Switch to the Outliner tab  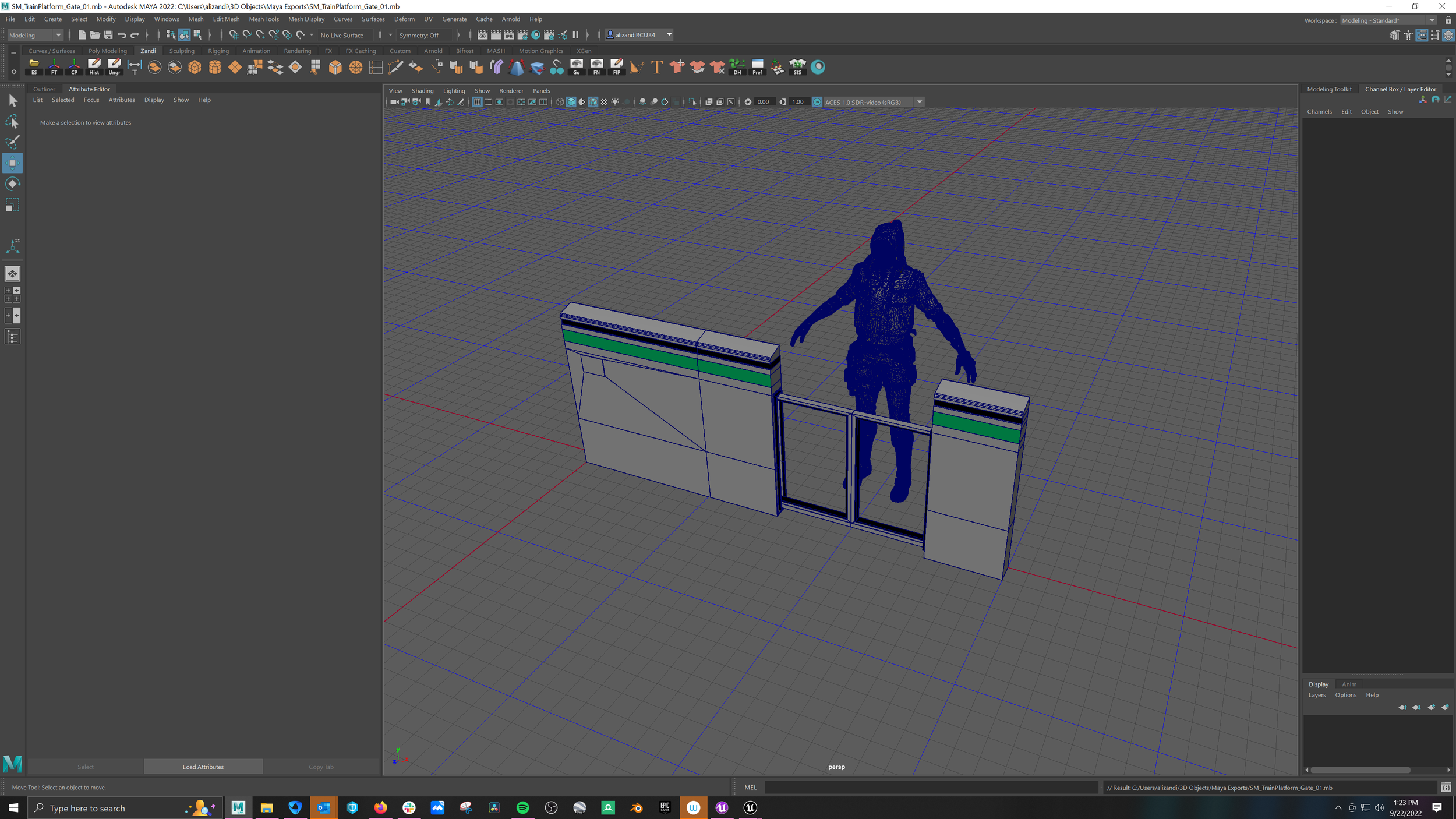pyautogui.click(x=44, y=89)
